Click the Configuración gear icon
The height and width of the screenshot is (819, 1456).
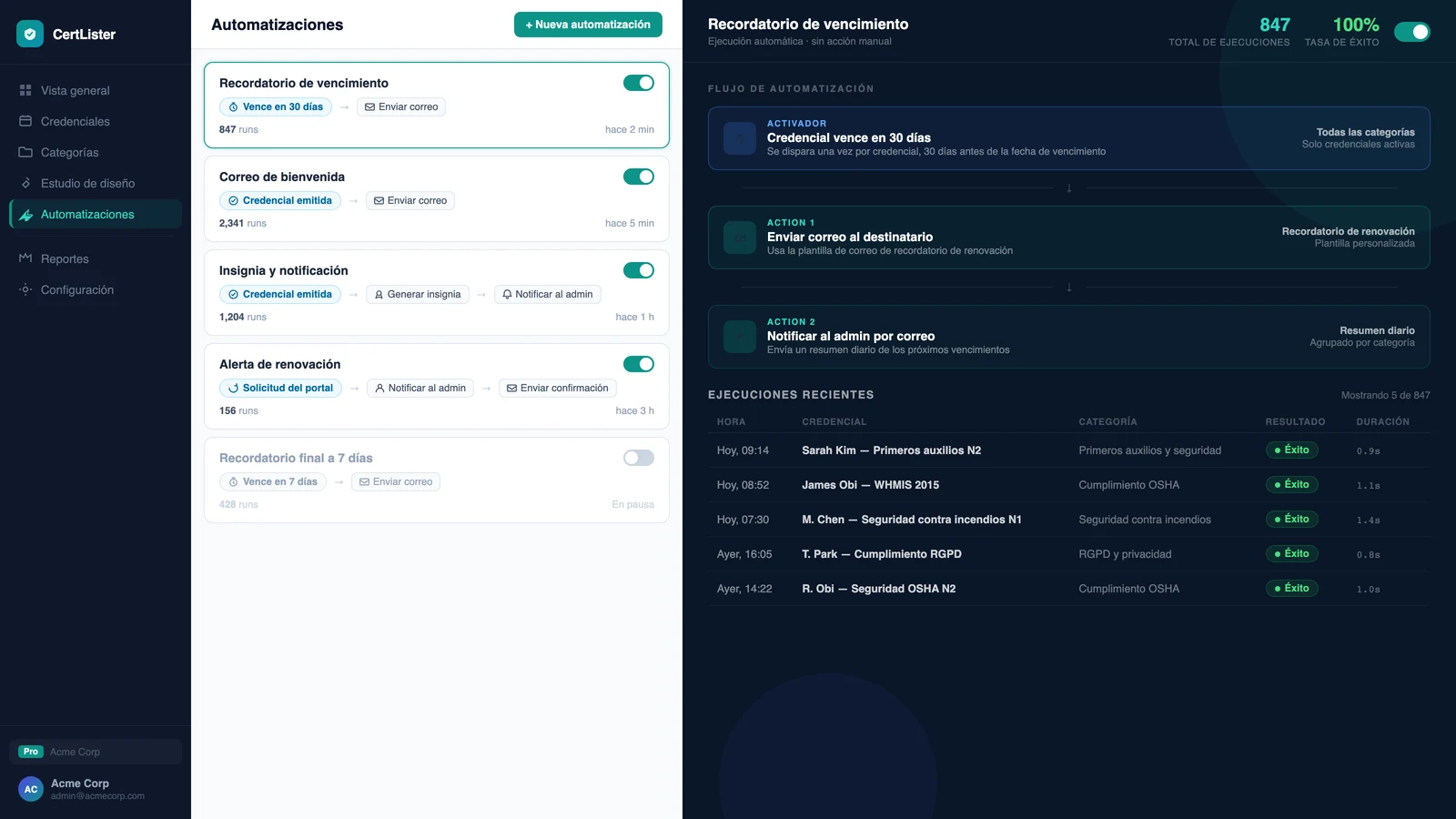coord(25,289)
